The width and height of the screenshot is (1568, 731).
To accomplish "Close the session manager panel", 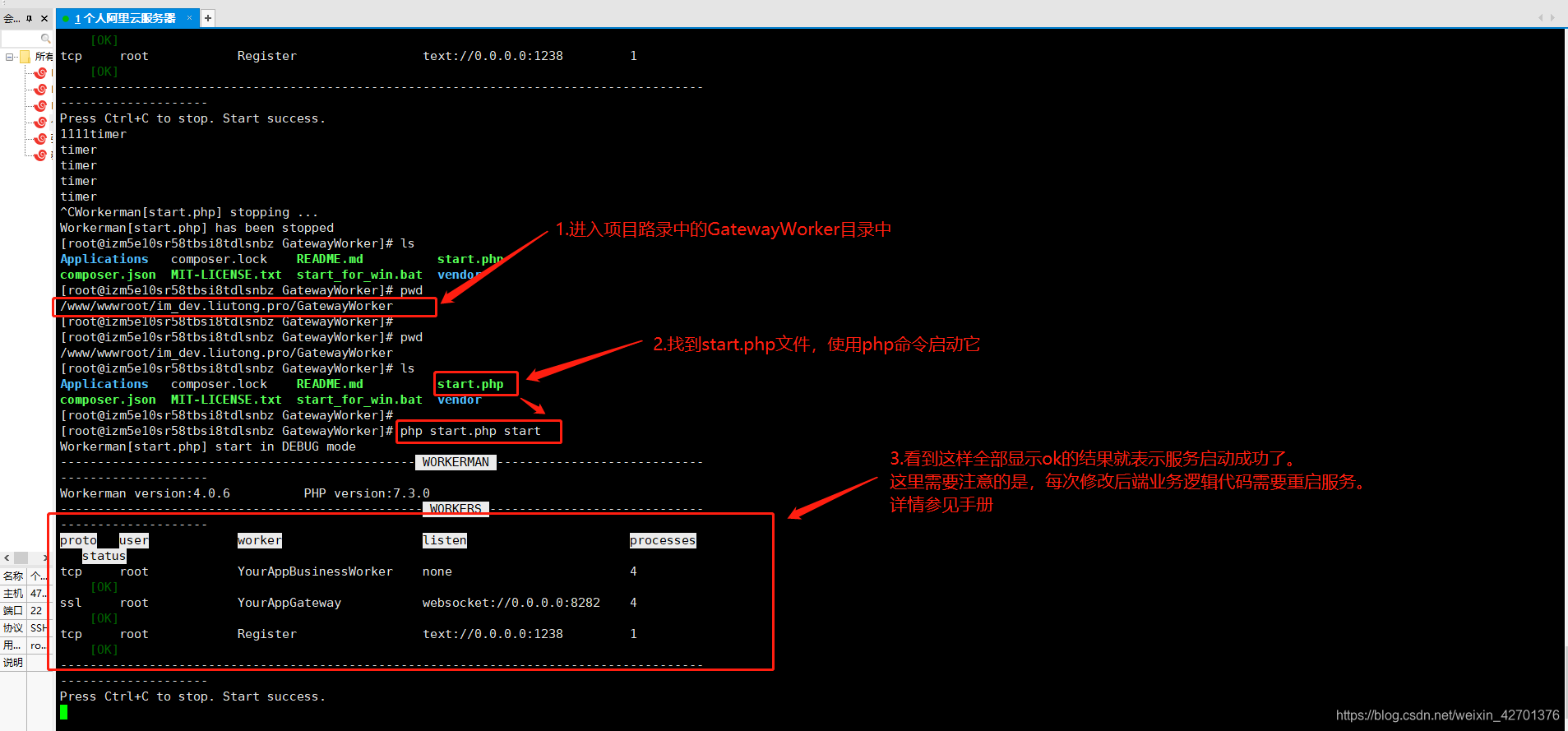I will coord(44,18).
